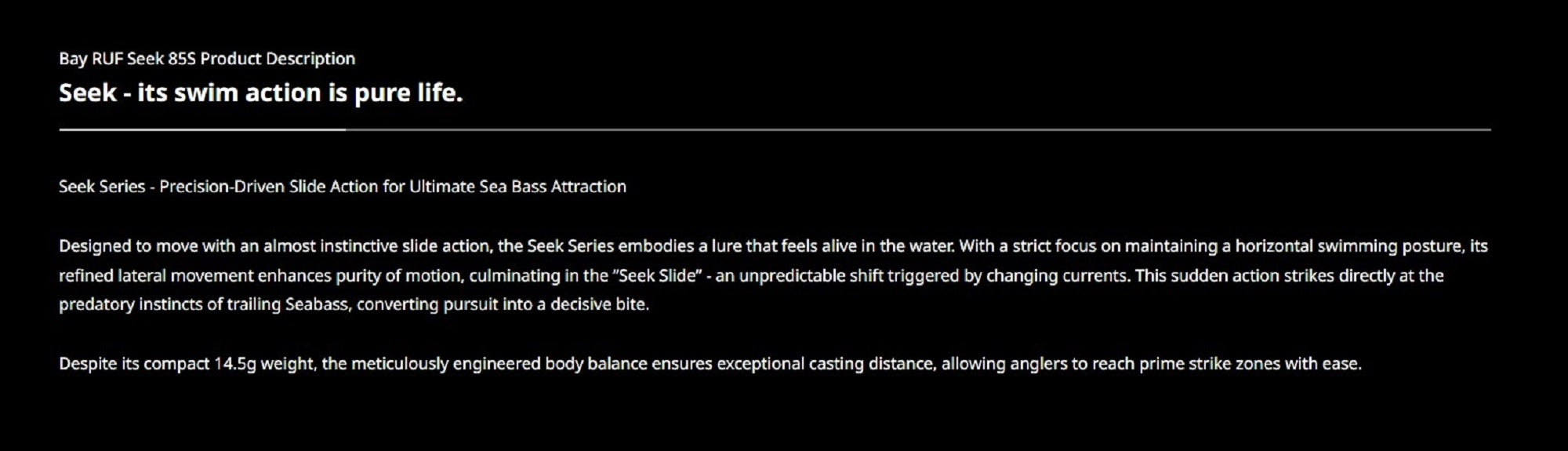This screenshot has width=1568, height=451.
Task: Click the "Bay RUF Seek 85S Product Description" label
Action: (x=207, y=59)
